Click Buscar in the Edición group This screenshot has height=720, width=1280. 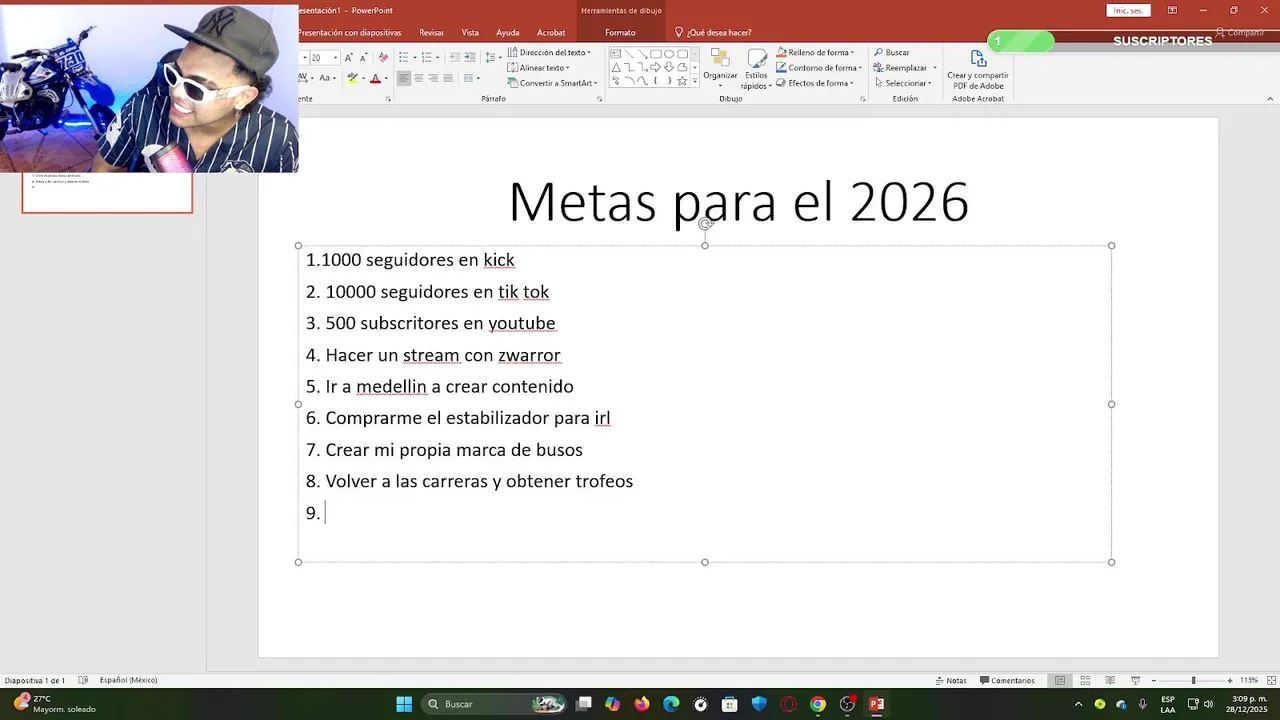point(892,52)
